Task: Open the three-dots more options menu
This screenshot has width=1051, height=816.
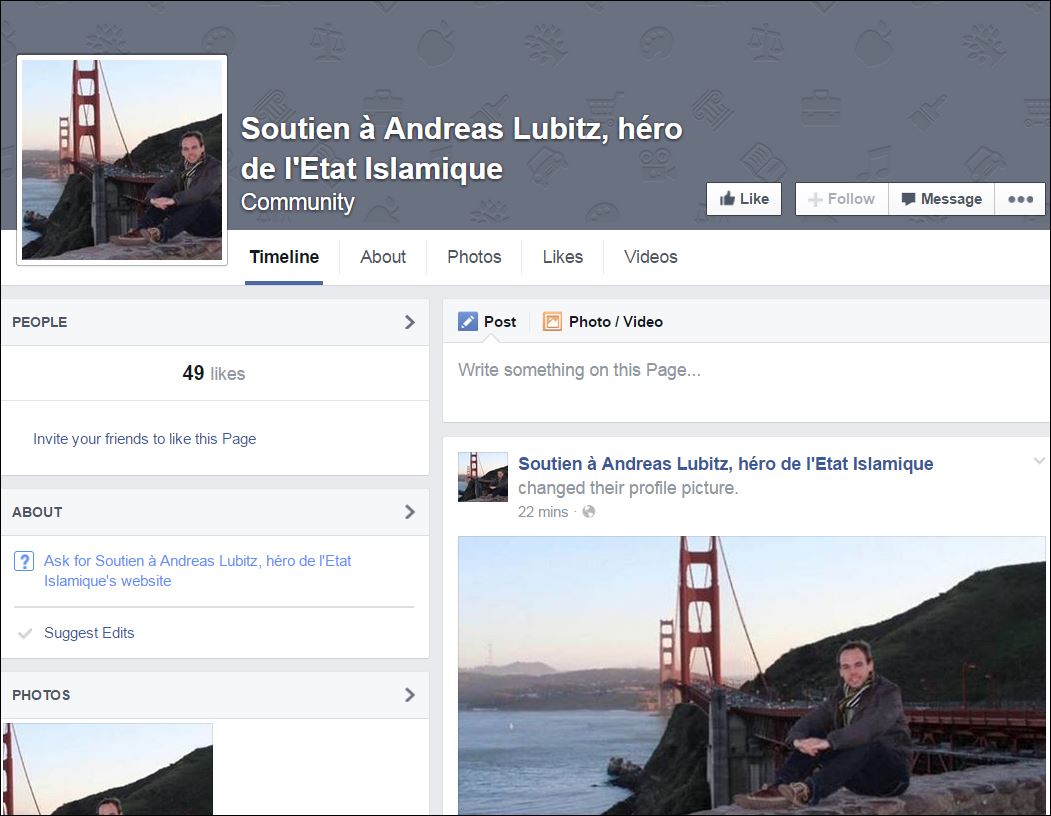Action: [1020, 199]
